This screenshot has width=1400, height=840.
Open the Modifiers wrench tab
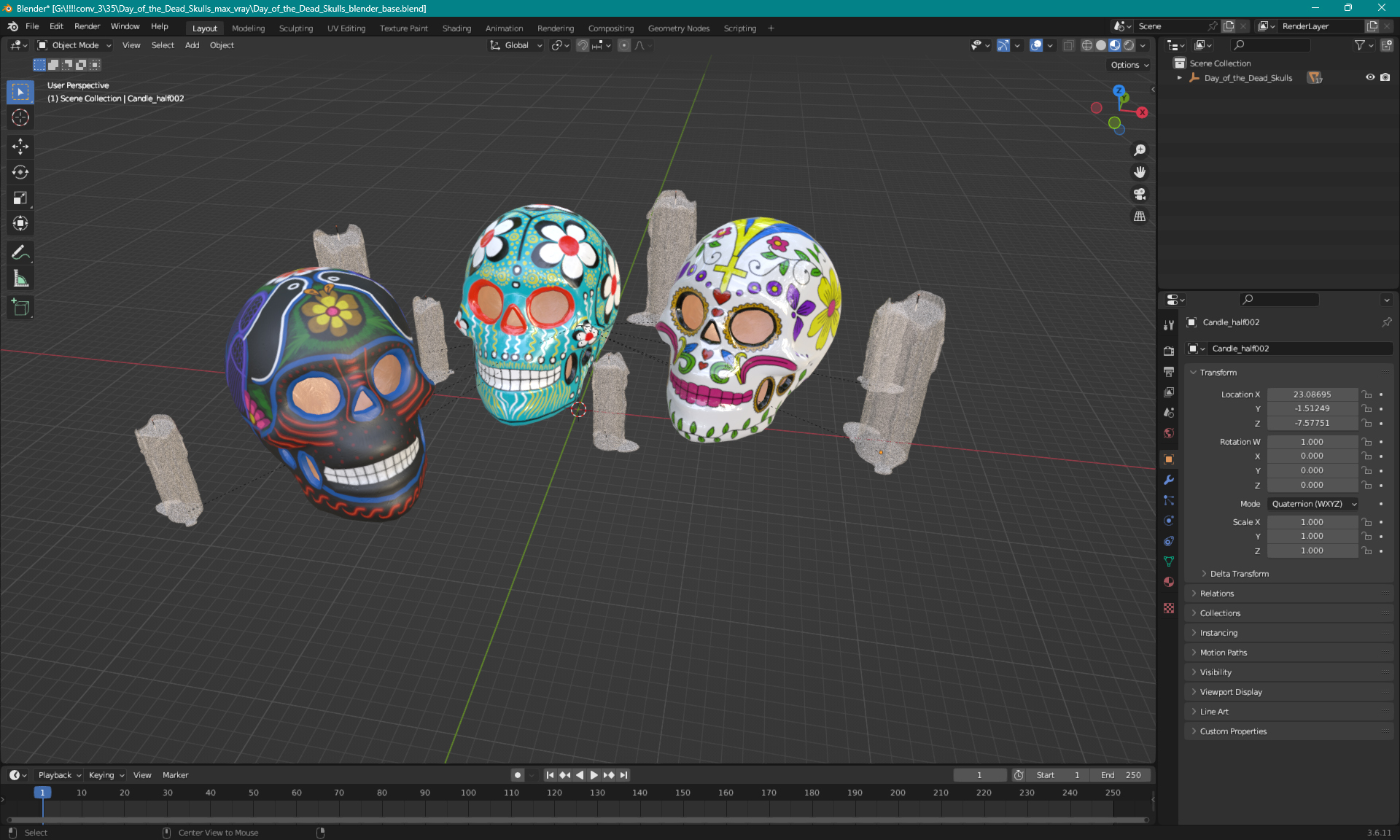click(1169, 480)
